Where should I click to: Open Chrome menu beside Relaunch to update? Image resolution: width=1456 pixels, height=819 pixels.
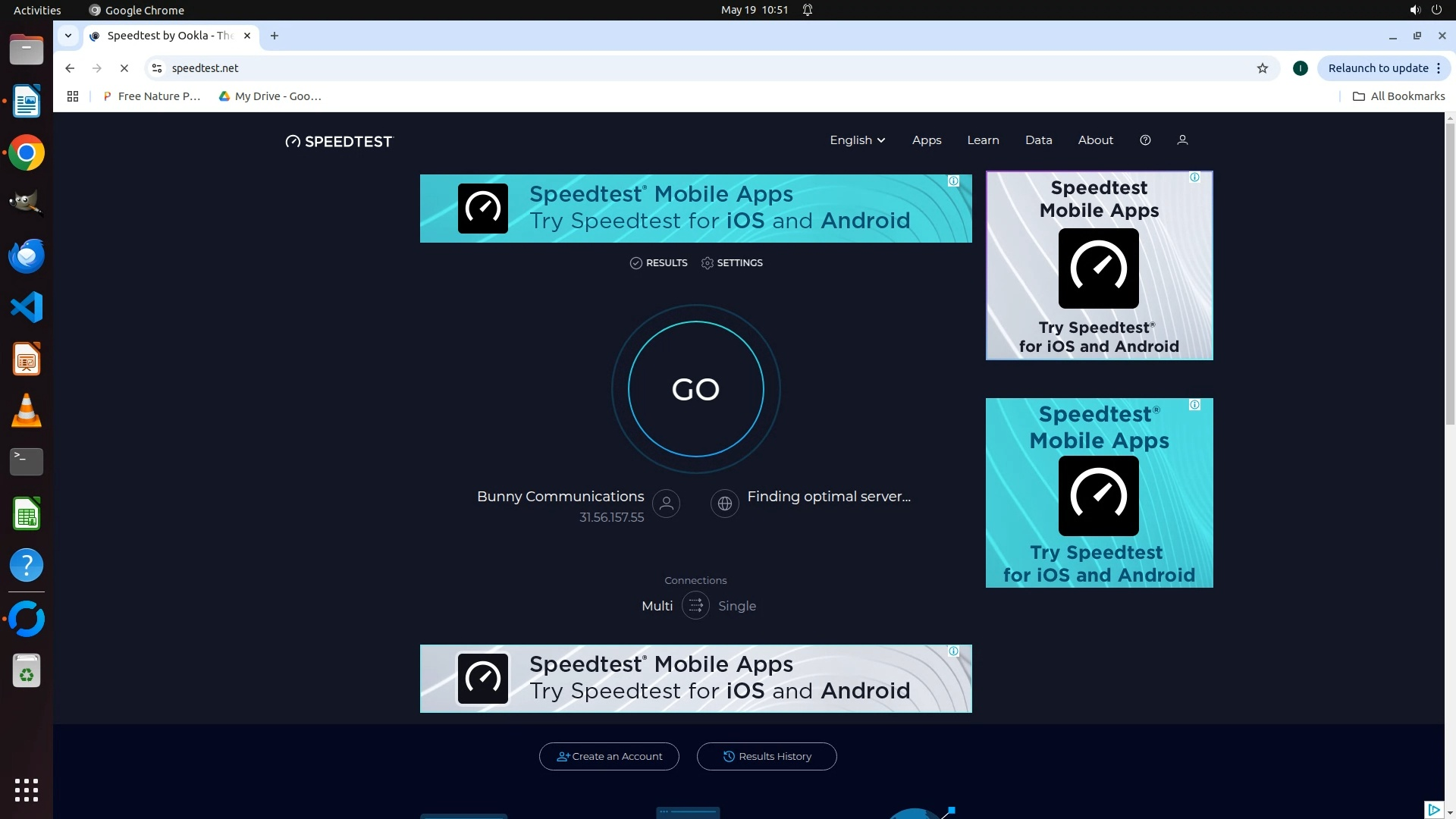[x=1438, y=68]
